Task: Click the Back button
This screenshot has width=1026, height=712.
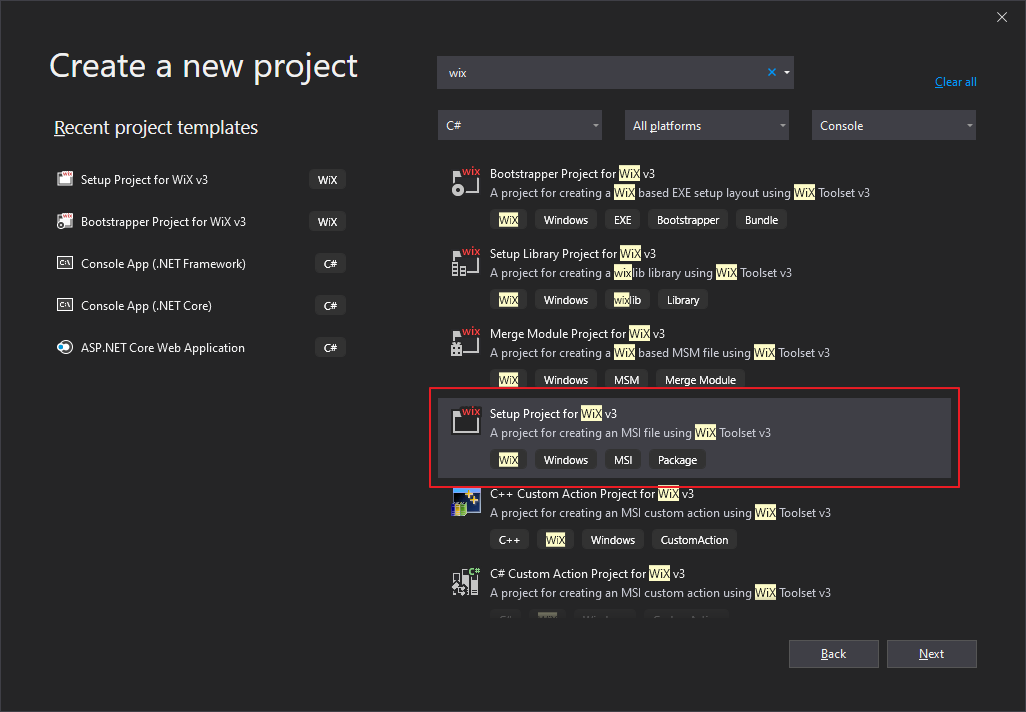Action: (833, 653)
